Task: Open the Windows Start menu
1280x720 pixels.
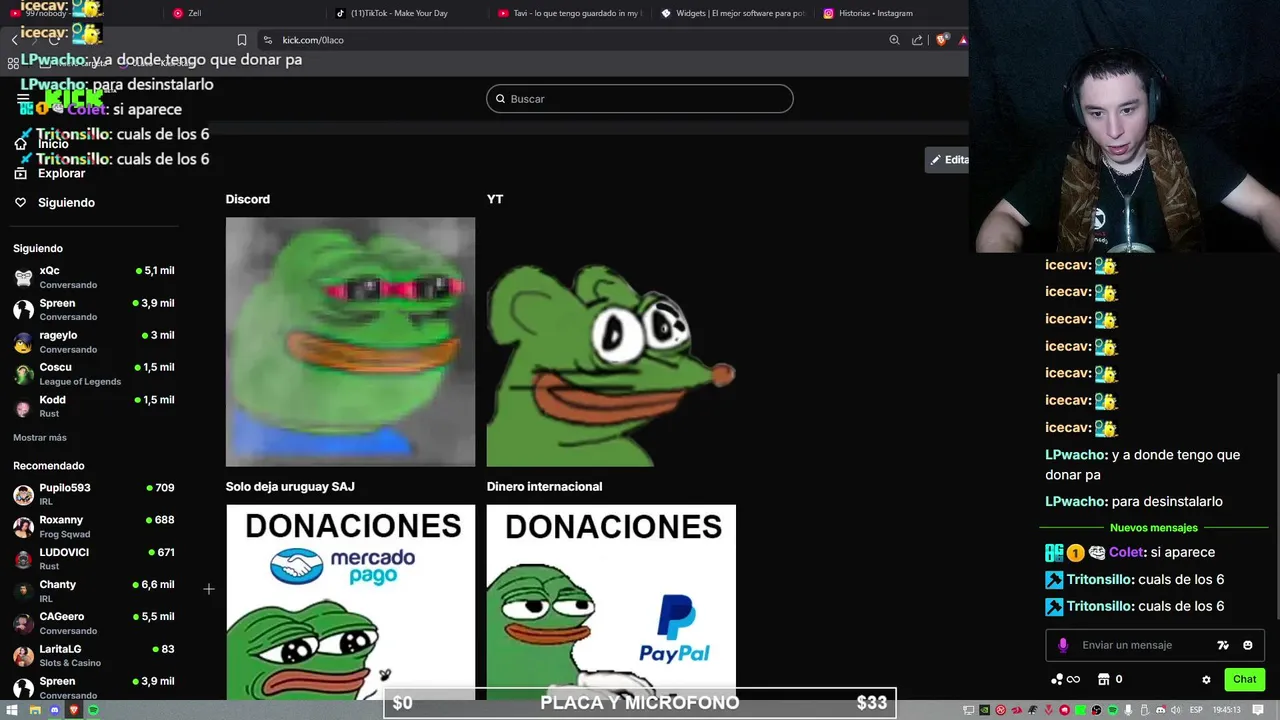Action: pyautogui.click(x=14, y=710)
